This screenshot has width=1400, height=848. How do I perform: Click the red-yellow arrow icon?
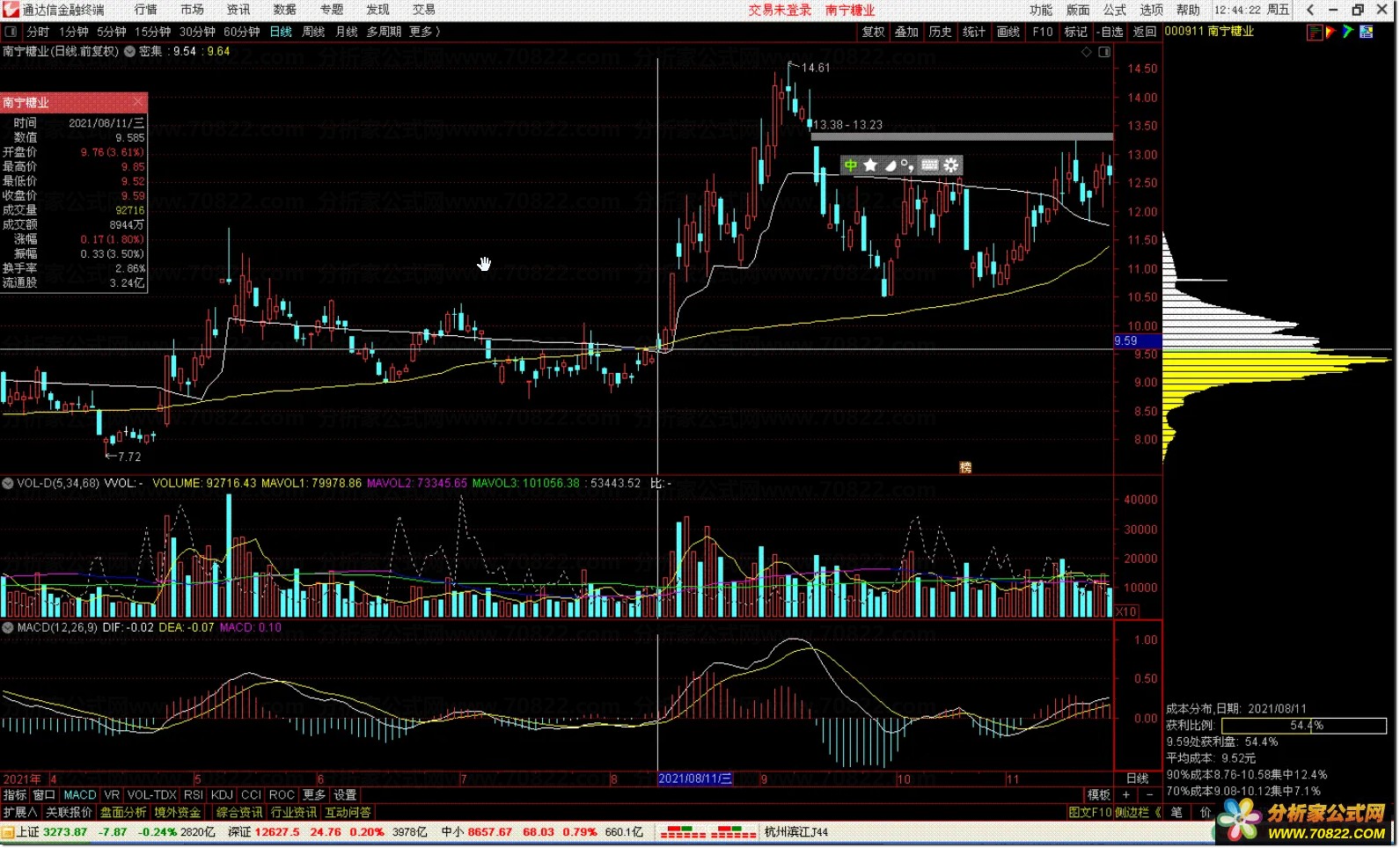(x=1331, y=32)
